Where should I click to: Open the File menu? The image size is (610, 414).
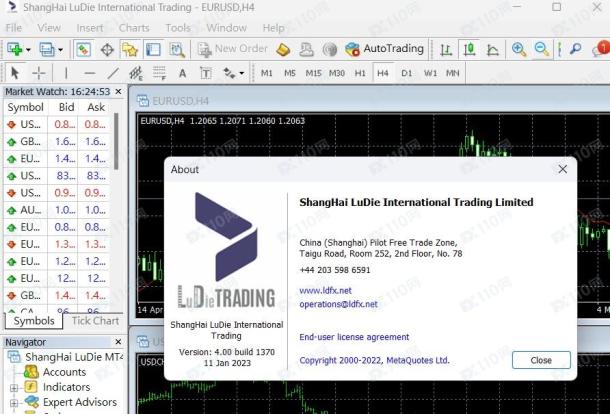point(14,28)
